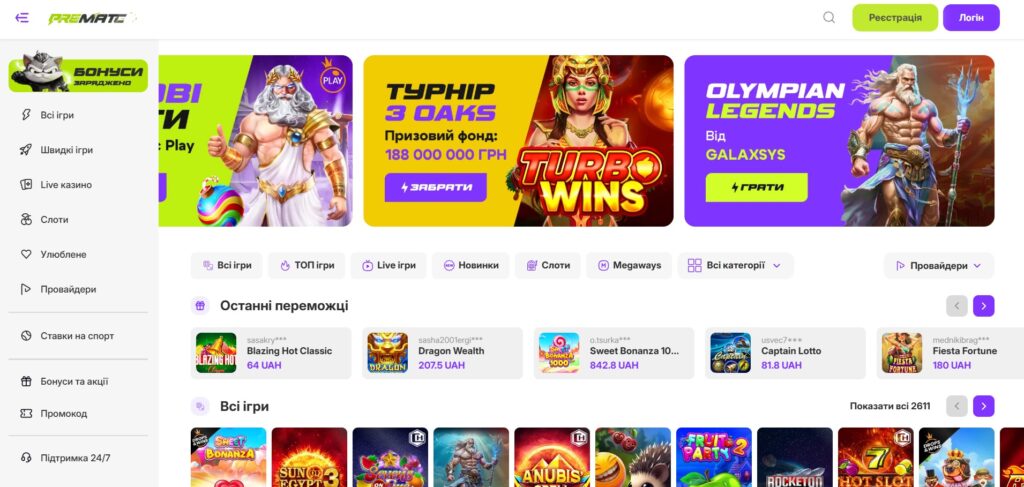Select the ТОП ігри category tab
This screenshot has width=1024, height=487.
[x=306, y=266]
